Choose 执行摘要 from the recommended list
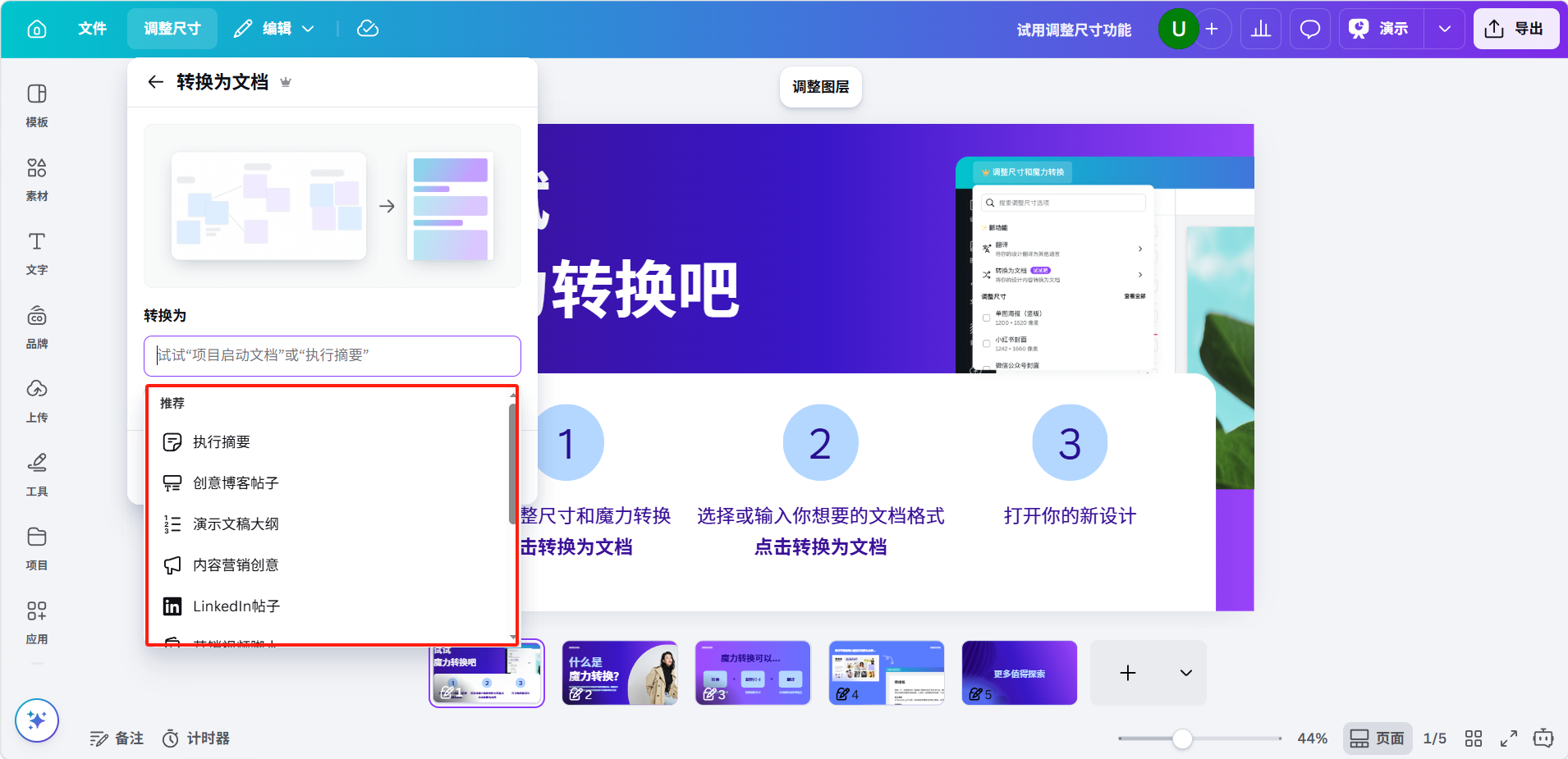This screenshot has height=759, width=1568. [x=222, y=442]
